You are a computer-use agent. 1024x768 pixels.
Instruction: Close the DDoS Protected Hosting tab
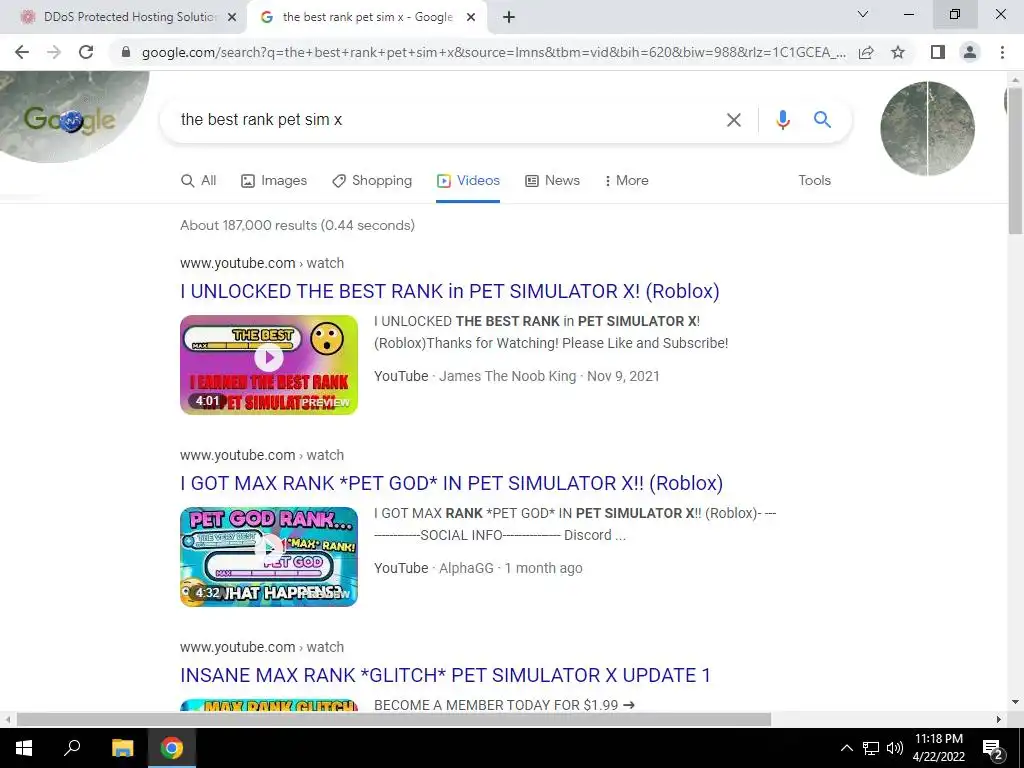click(232, 18)
